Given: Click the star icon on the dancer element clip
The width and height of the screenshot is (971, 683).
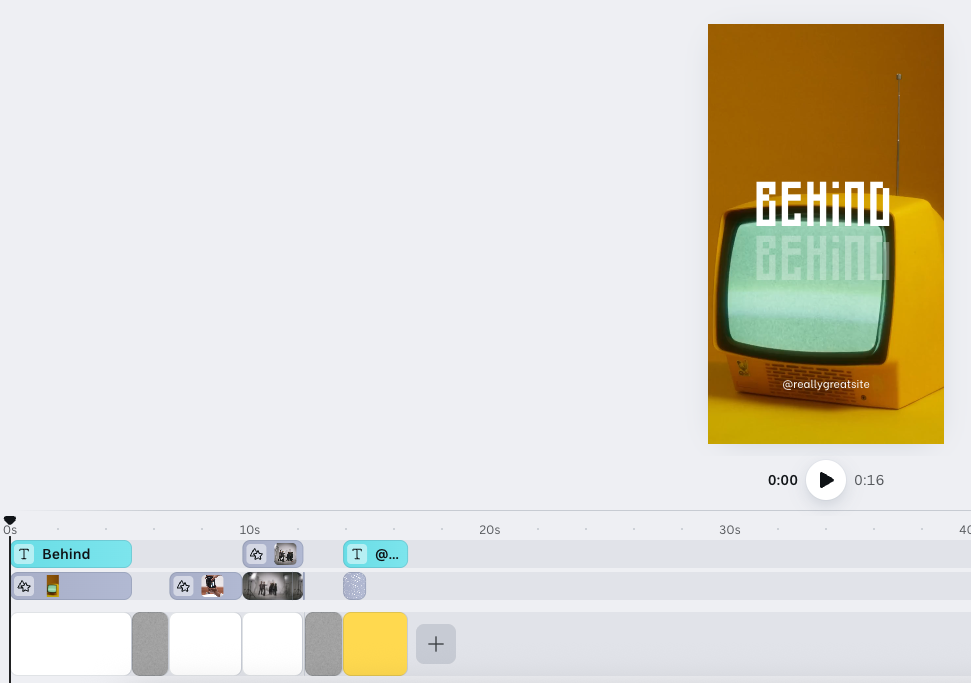Looking at the screenshot, I should [x=183, y=586].
